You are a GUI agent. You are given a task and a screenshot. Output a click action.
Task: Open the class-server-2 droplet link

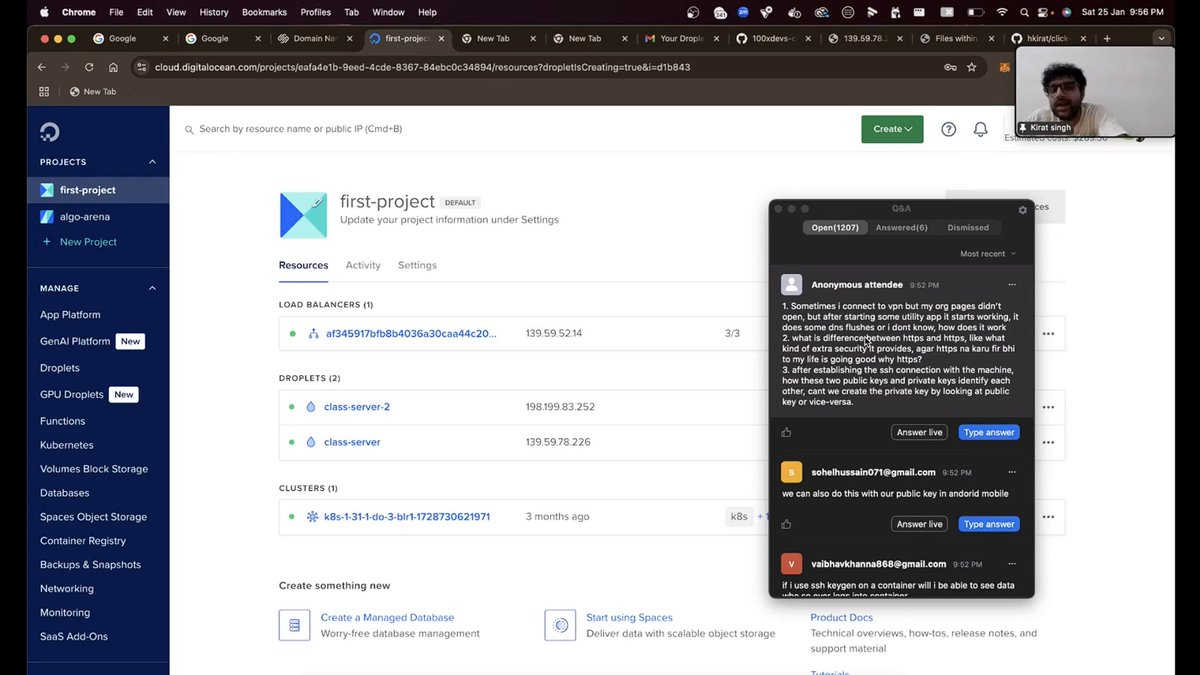[x=357, y=407]
